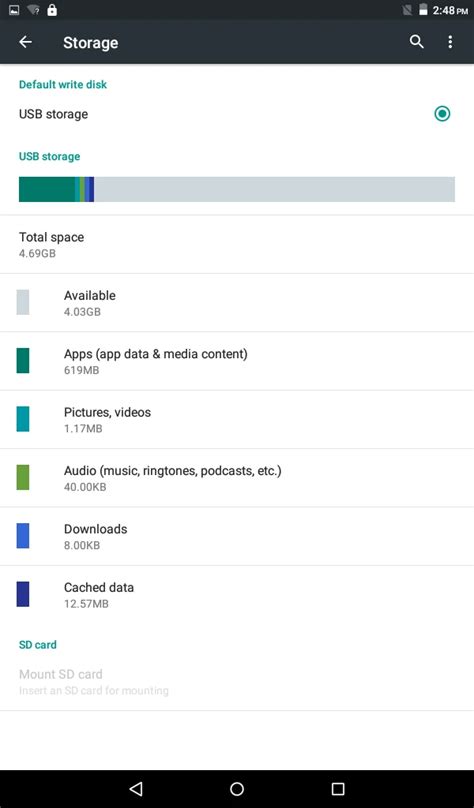
Task: Open Pictures, videos storage entry
Action: [237, 419]
